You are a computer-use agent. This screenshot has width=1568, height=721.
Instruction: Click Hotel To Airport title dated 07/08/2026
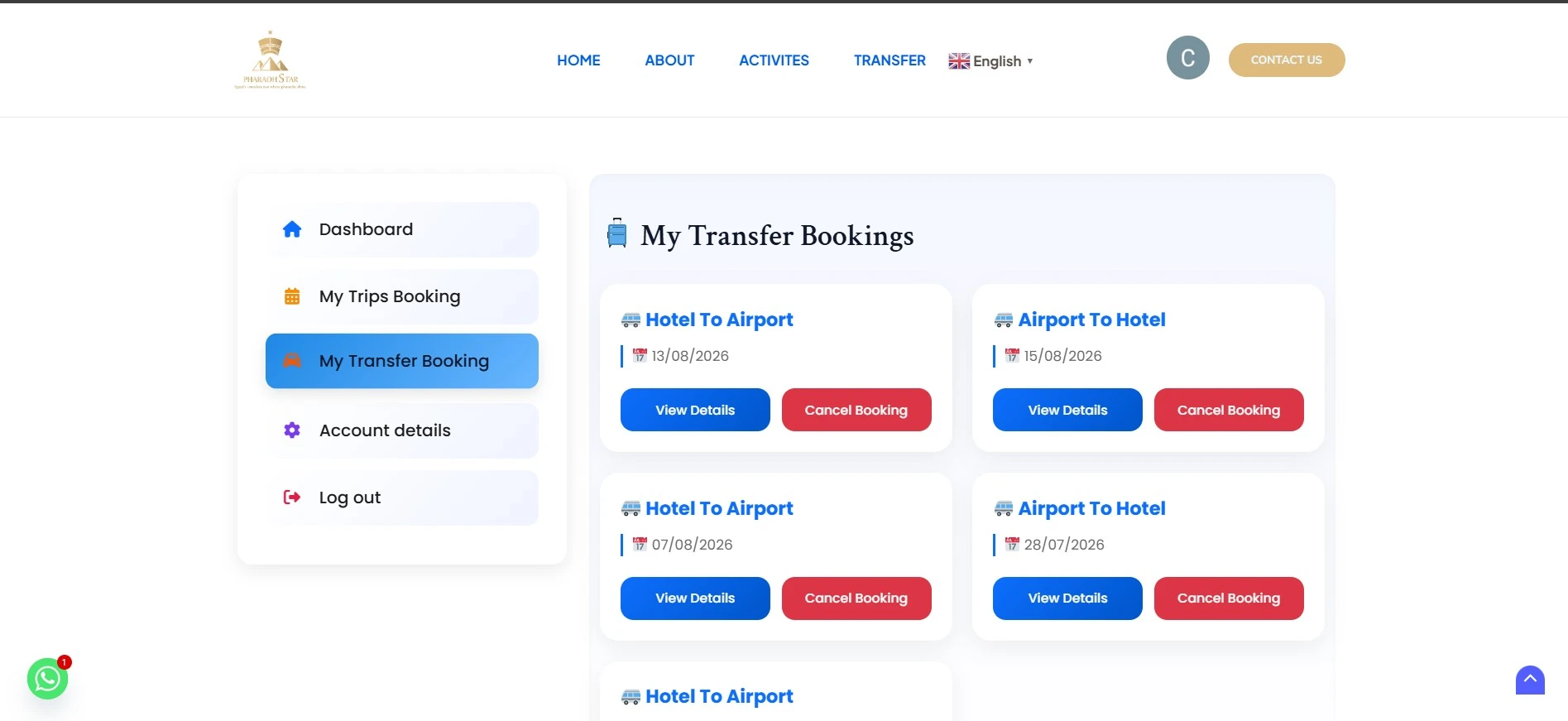(719, 508)
